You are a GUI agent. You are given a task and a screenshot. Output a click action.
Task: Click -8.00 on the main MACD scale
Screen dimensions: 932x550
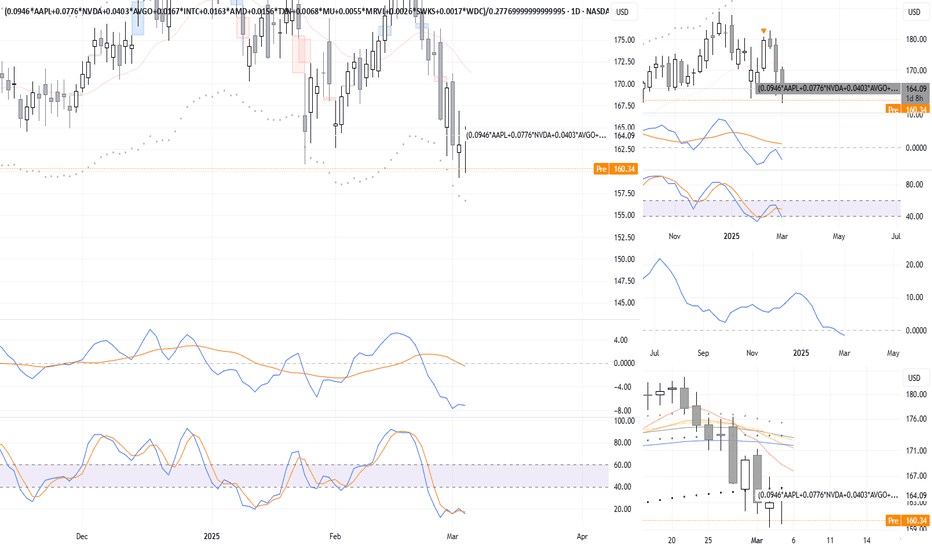click(x=624, y=410)
